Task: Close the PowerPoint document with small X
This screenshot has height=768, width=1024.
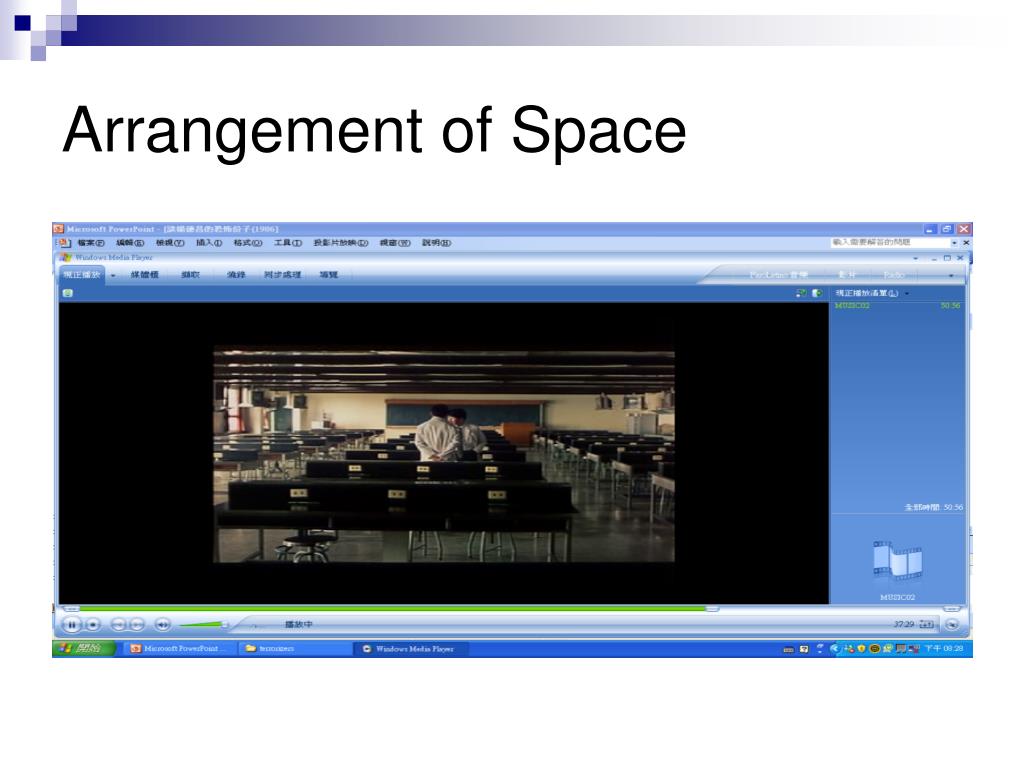Action: (x=967, y=243)
